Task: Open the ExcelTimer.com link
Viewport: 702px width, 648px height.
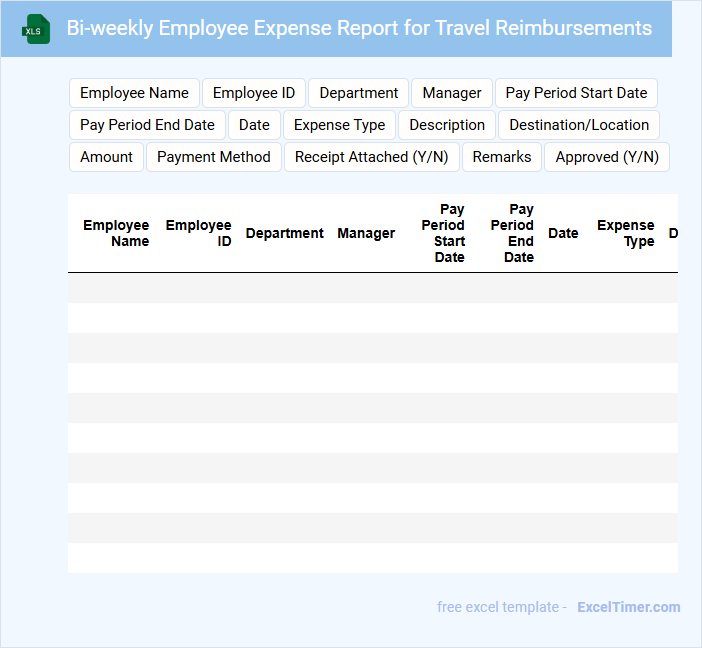Action: pyautogui.click(x=628, y=607)
